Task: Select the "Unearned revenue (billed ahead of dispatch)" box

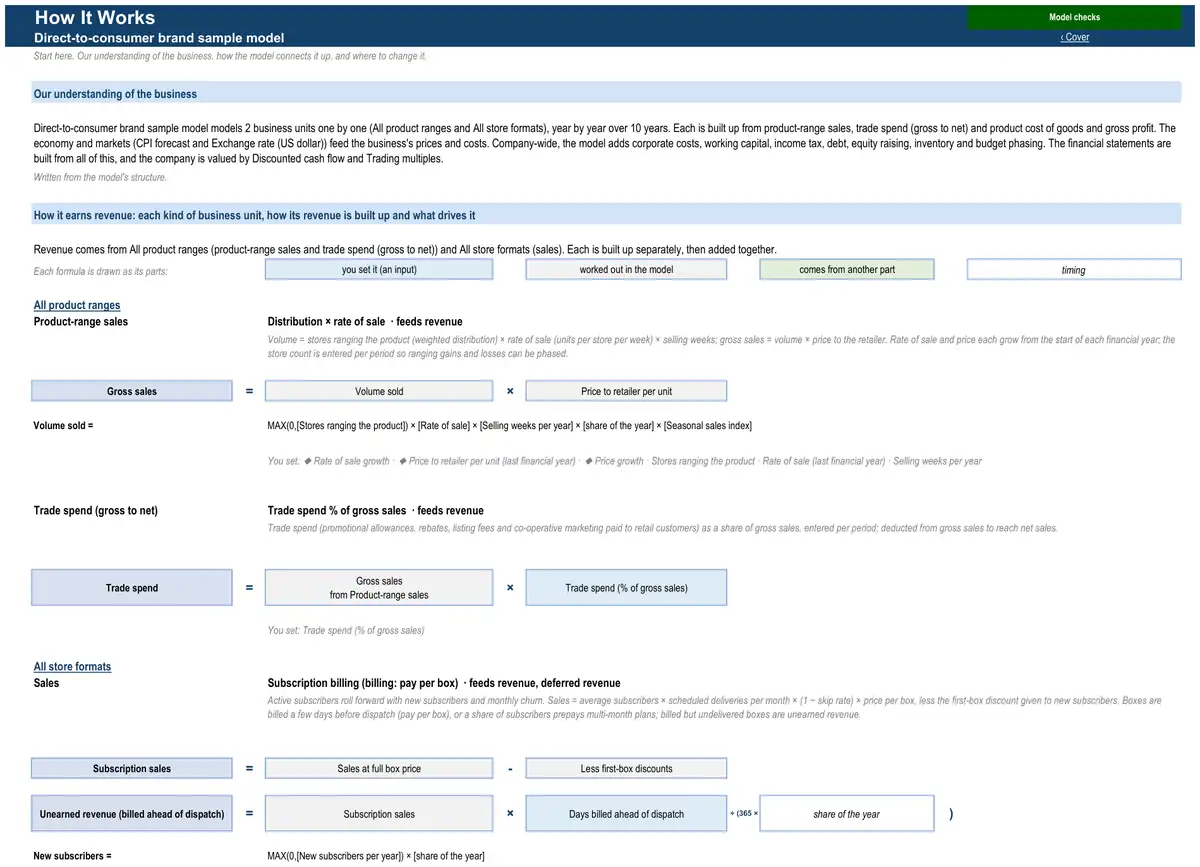Action: coord(132,814)
